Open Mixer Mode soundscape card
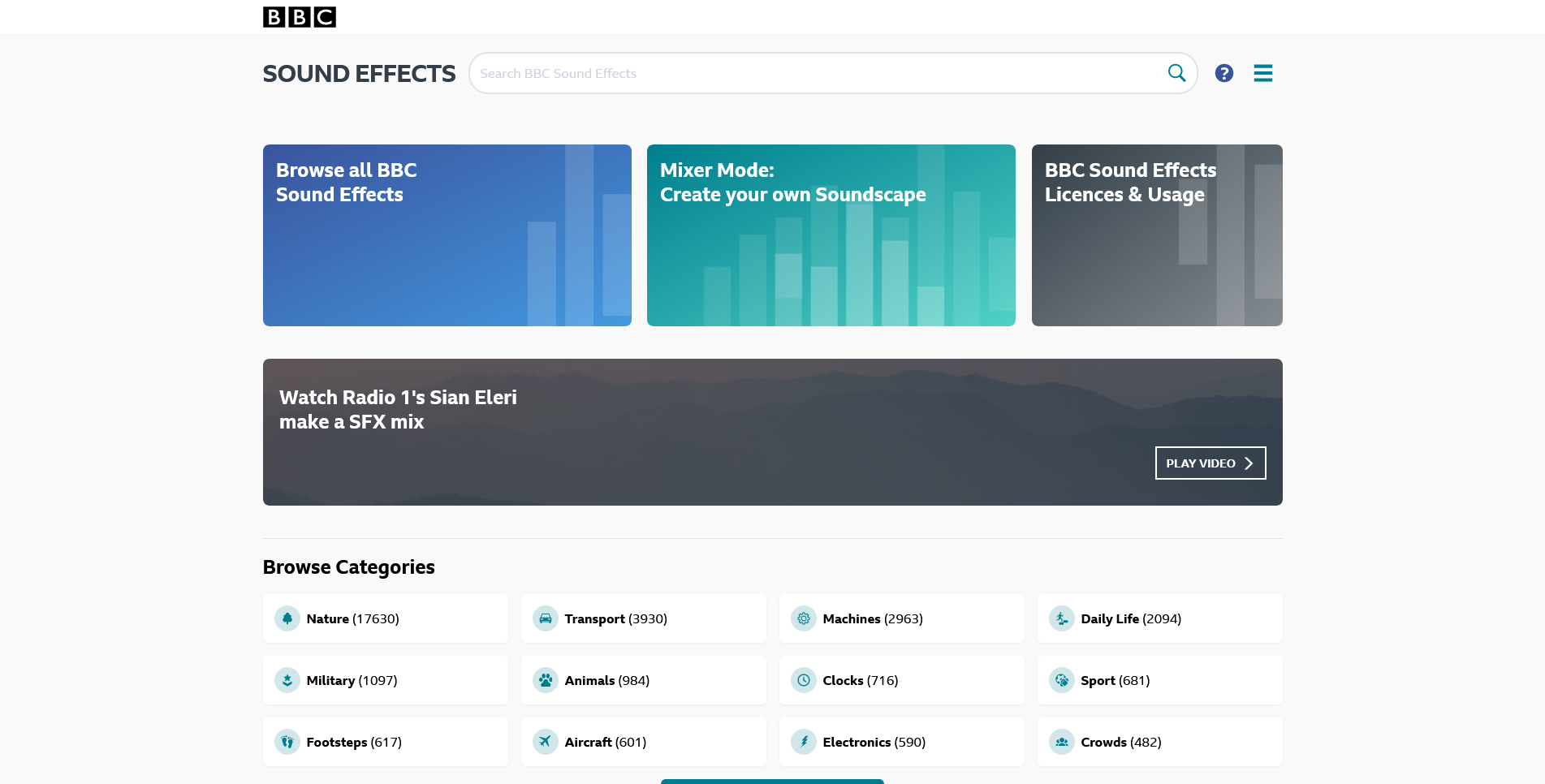 click(831, 235)
